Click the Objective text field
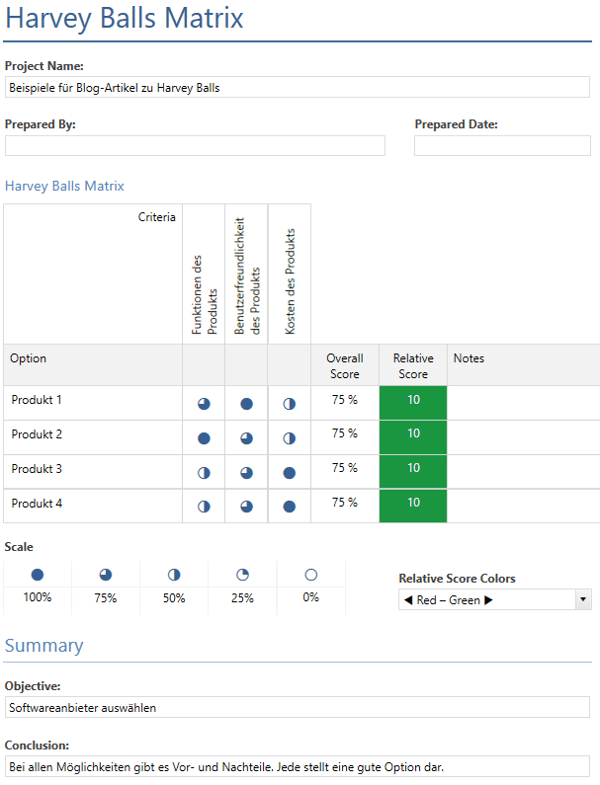600x785 pixels. coord(297,707)
